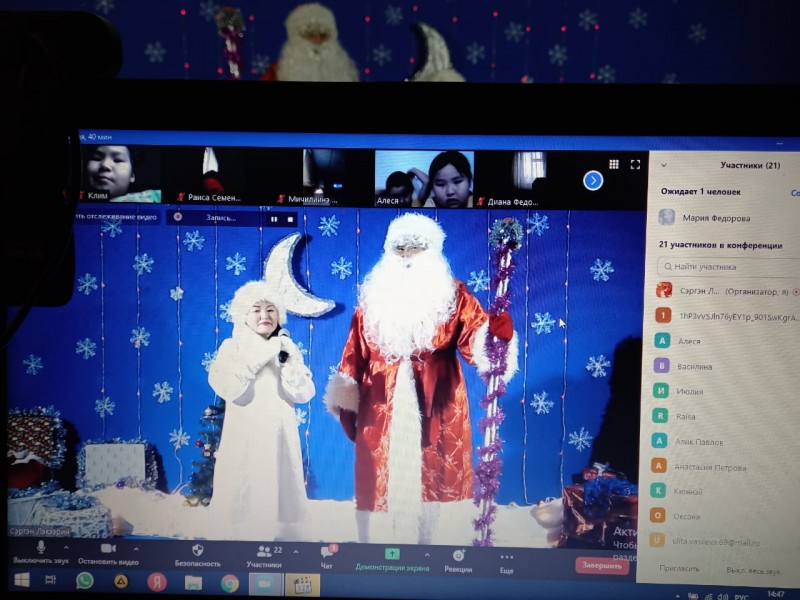Open share options arrow beside Демонстрация экрана
Screen dimensions: 800x600
(427, 555)
